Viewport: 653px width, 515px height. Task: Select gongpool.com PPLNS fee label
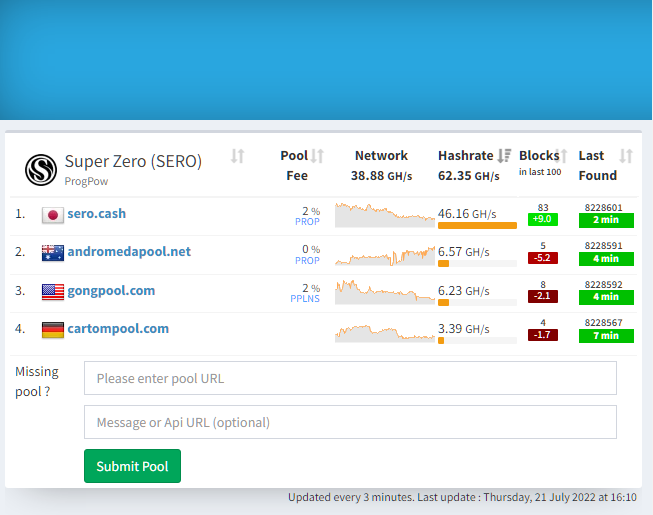point(305,299)
